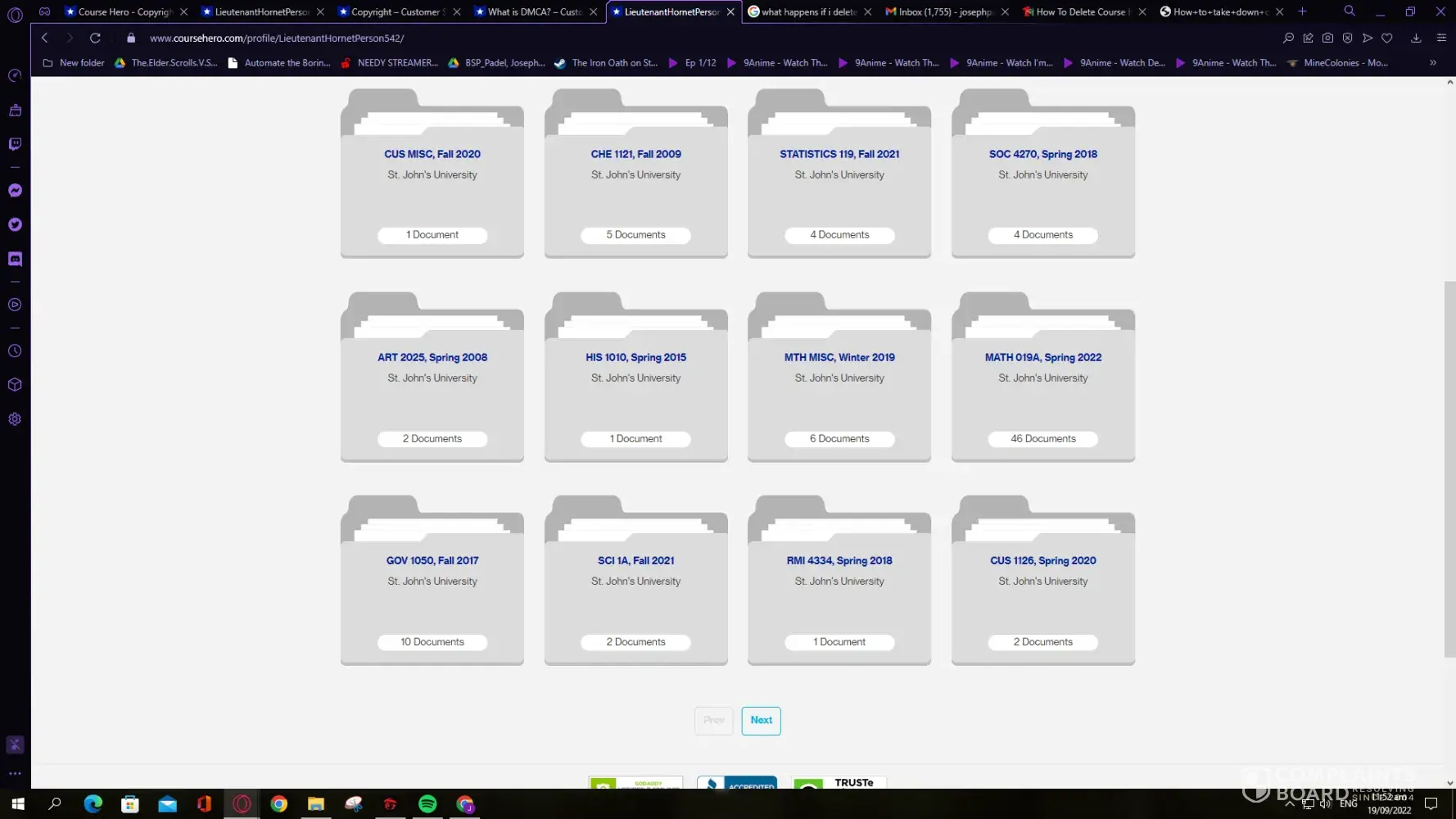This screenshot has width=1456, height=819.
Task: Open the Easy Setup menu icon
Action: click(1441, 38)
